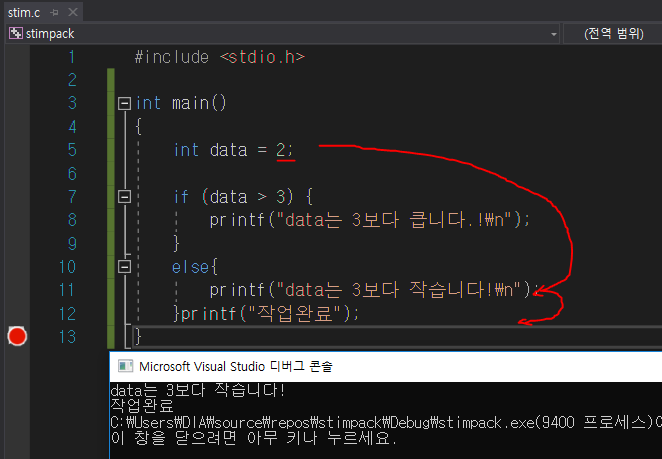This screenshot has height=459, width=662.
Task: Click line number 10
Action: (x=68, y=267)
